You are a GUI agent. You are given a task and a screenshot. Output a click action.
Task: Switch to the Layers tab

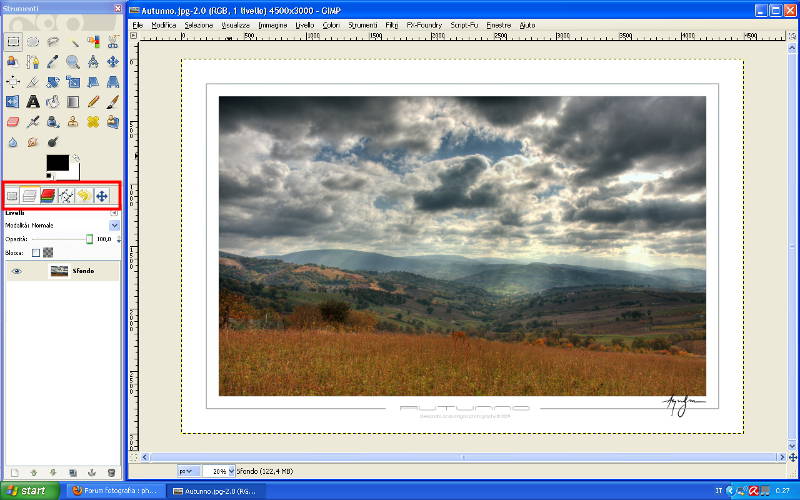[29, 195]
